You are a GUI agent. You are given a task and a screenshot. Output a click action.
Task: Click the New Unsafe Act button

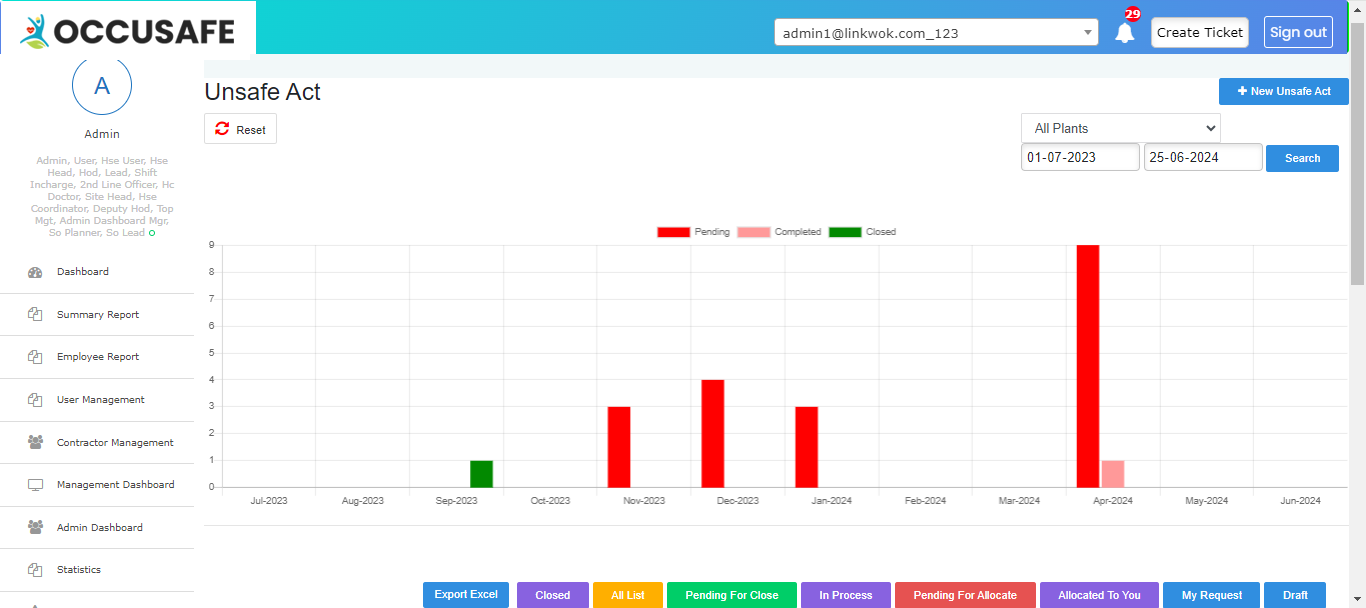point(1284,91)
